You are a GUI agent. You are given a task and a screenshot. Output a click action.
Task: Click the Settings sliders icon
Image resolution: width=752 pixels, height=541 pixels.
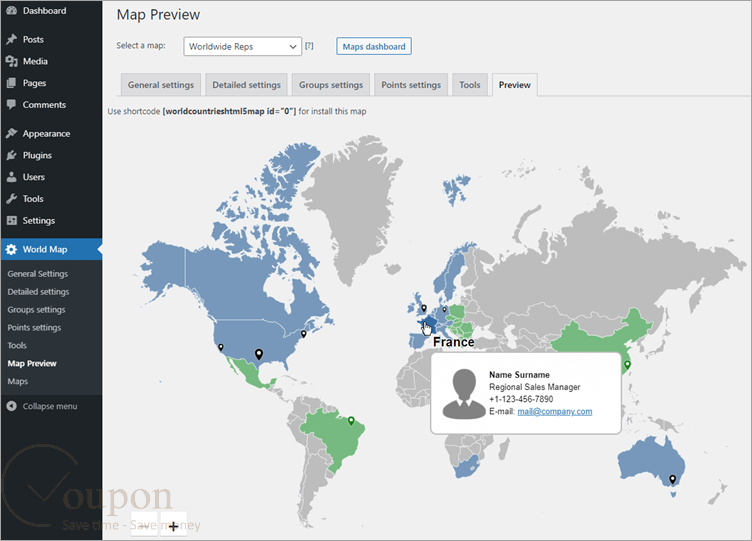pos(12,221)
